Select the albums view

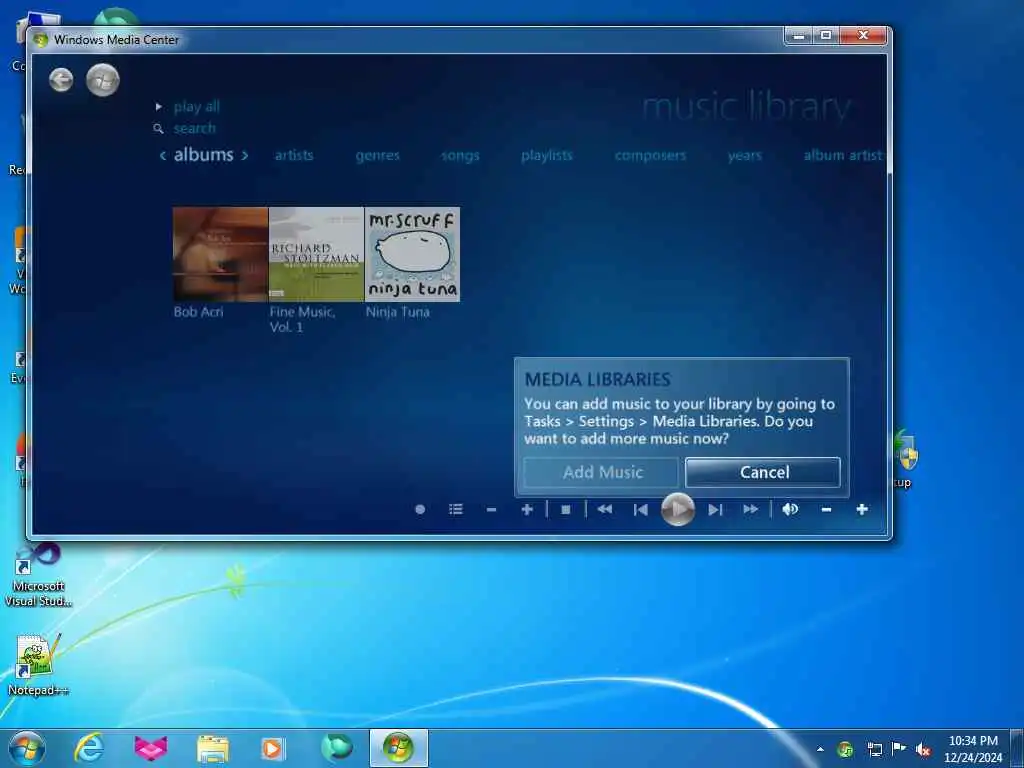pyautogui.click(x=203, y=155)
